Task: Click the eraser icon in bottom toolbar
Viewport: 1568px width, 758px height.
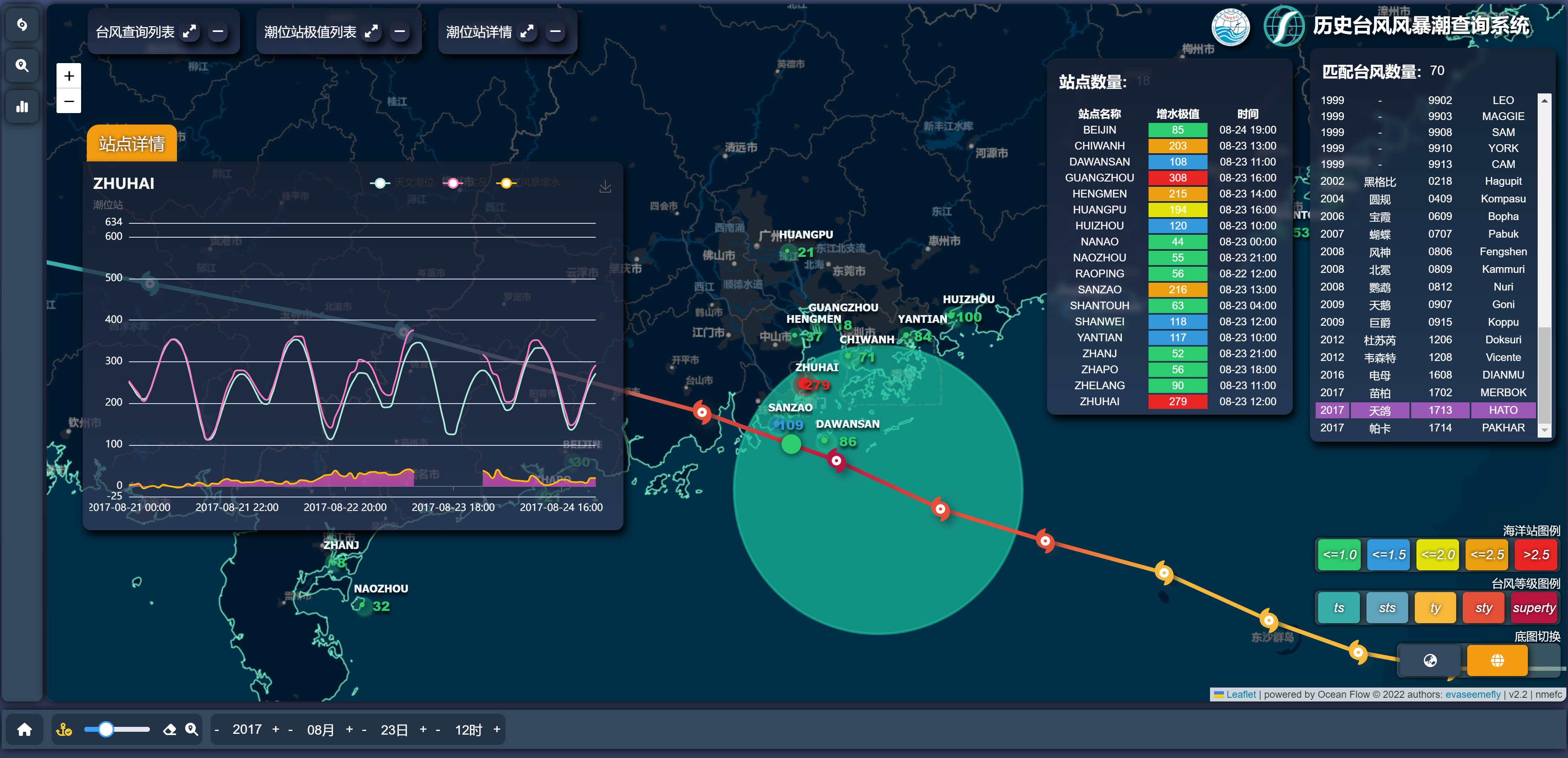Action: (x=170, y=729)
